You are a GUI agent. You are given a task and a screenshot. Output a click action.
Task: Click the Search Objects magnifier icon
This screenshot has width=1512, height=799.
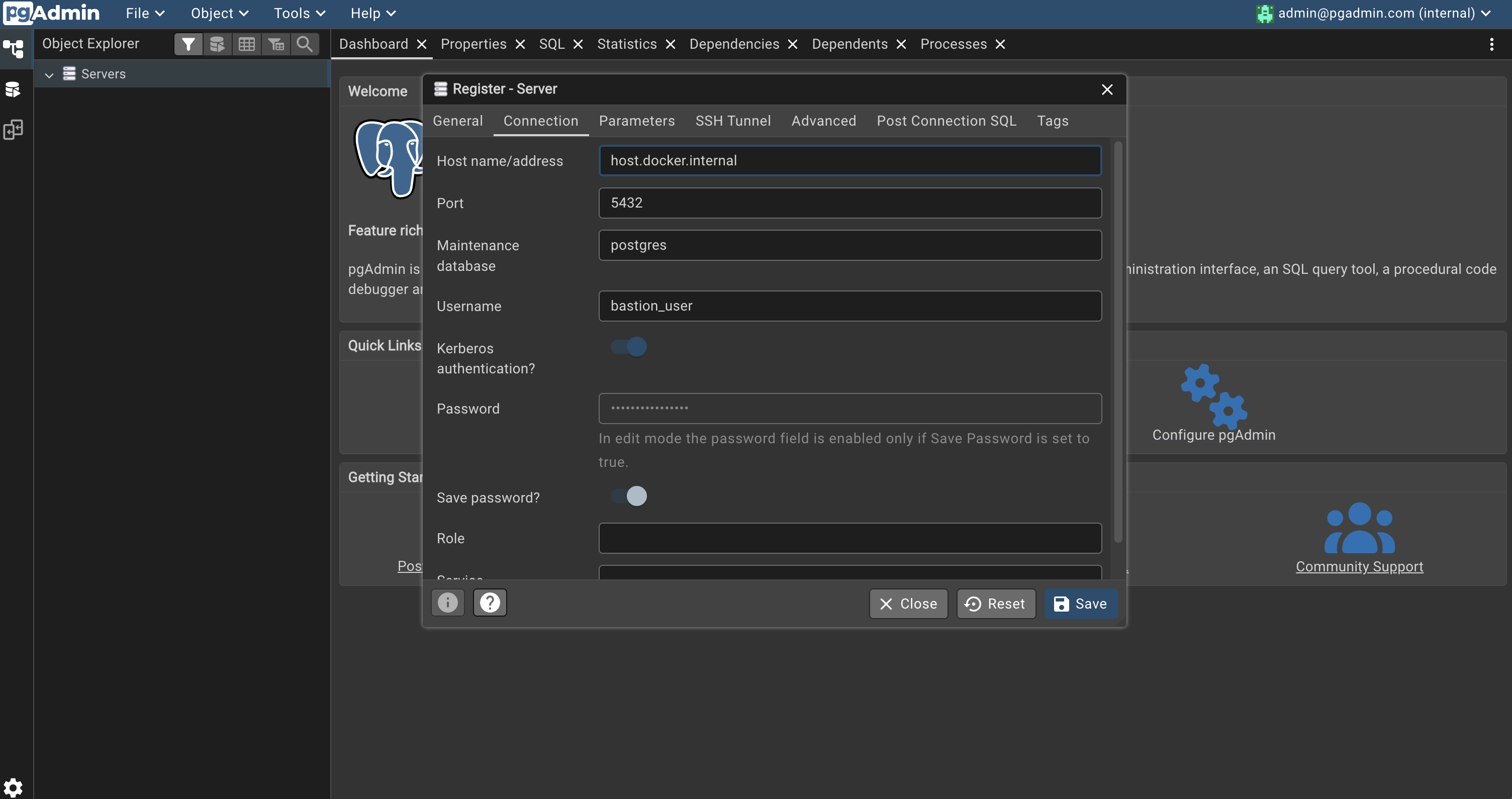click(x=305, y=44)
